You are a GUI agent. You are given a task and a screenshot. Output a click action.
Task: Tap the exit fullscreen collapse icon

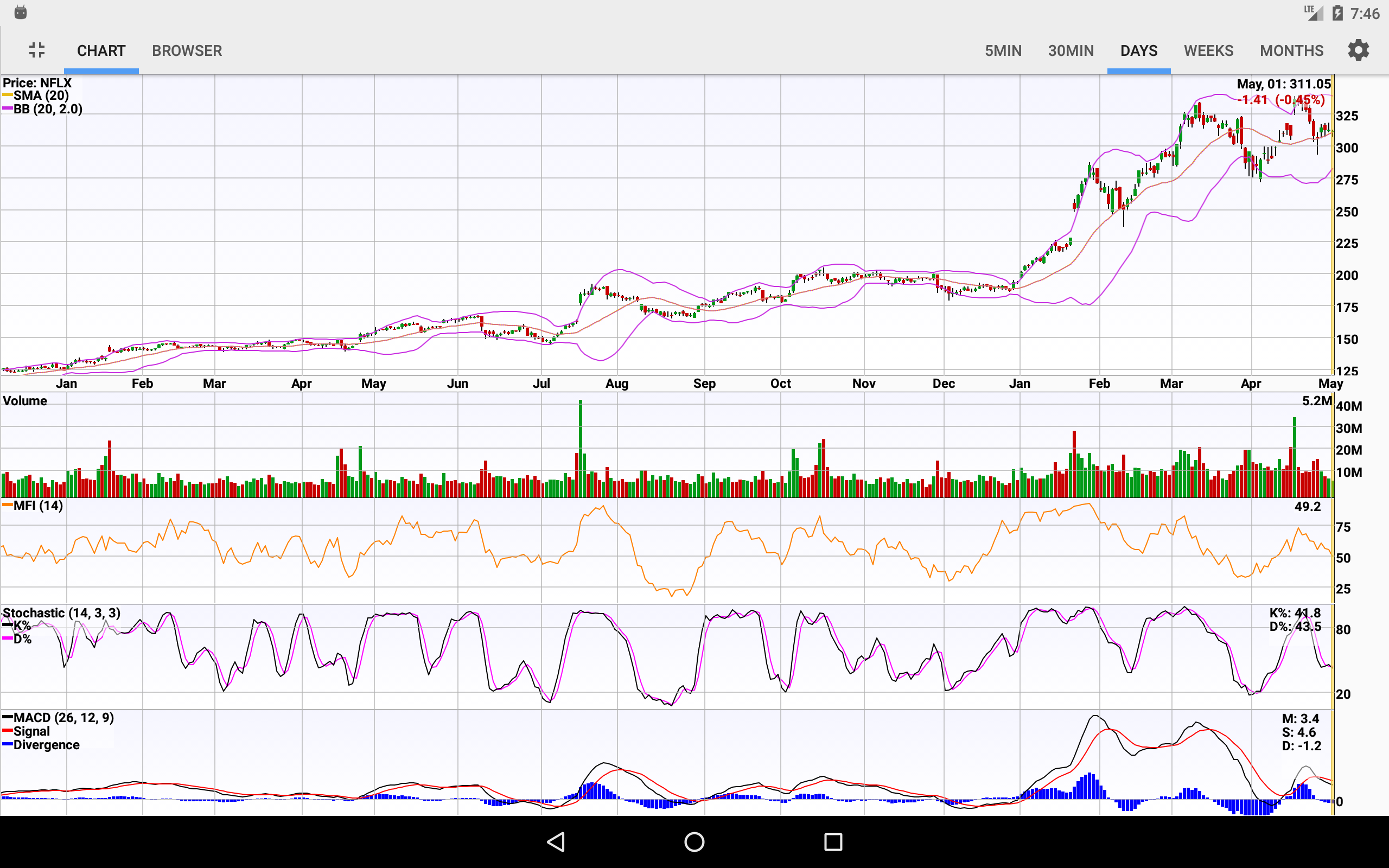[37, 50]
